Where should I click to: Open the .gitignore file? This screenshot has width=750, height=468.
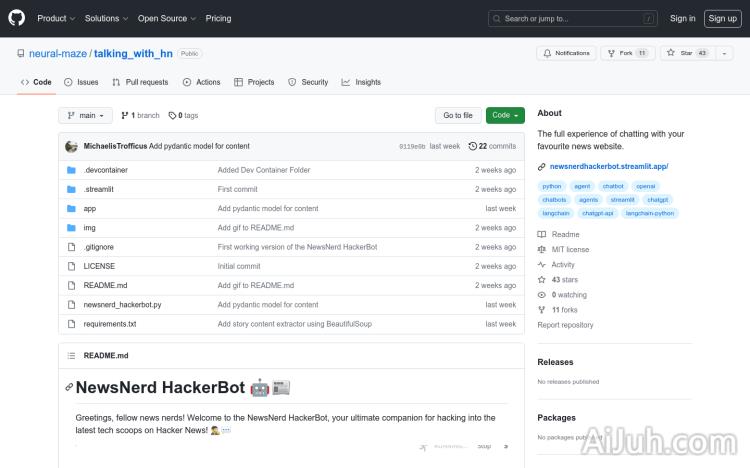99,247
